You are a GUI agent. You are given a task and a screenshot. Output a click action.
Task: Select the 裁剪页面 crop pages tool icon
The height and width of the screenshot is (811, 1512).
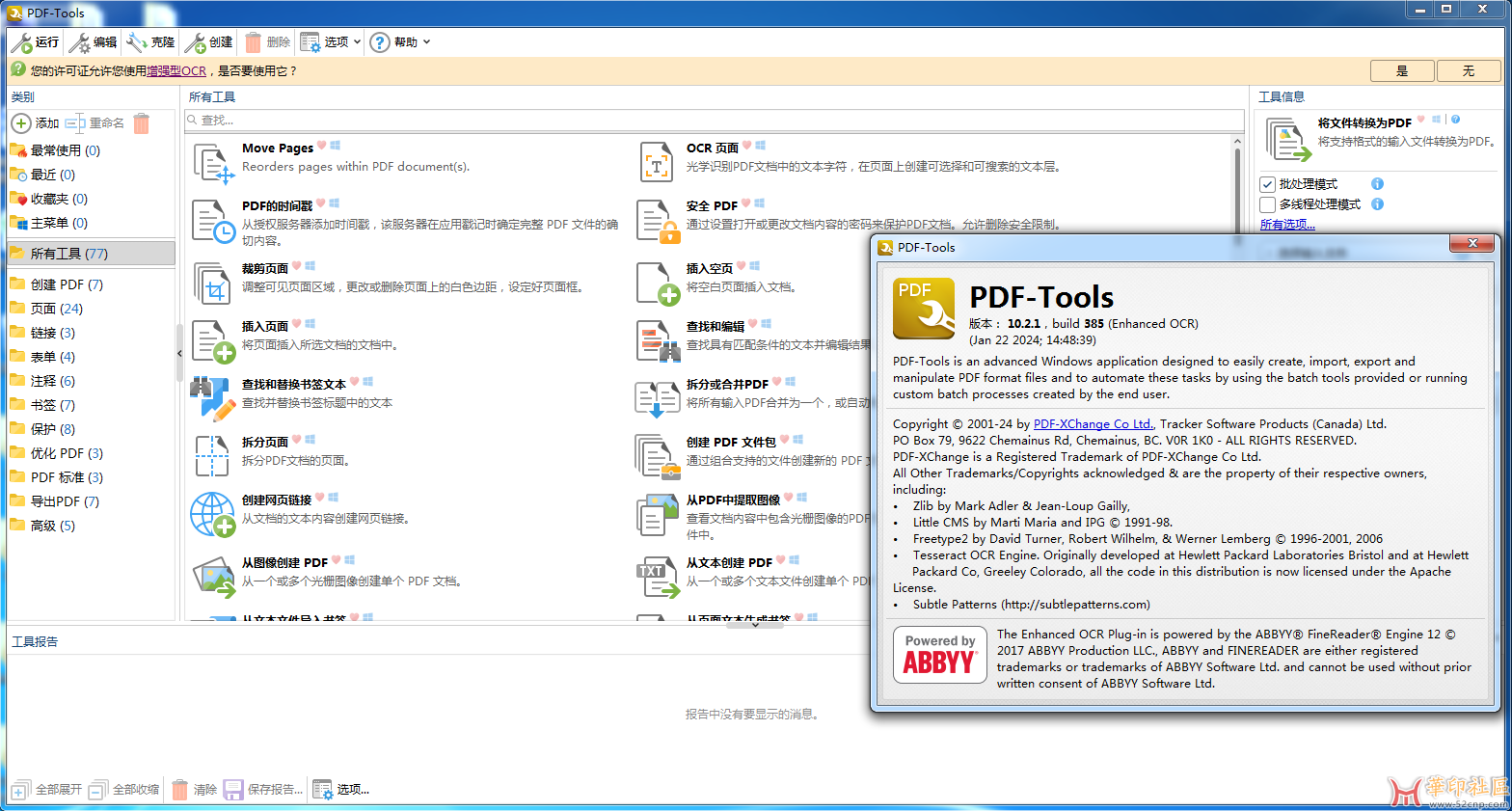213,284
